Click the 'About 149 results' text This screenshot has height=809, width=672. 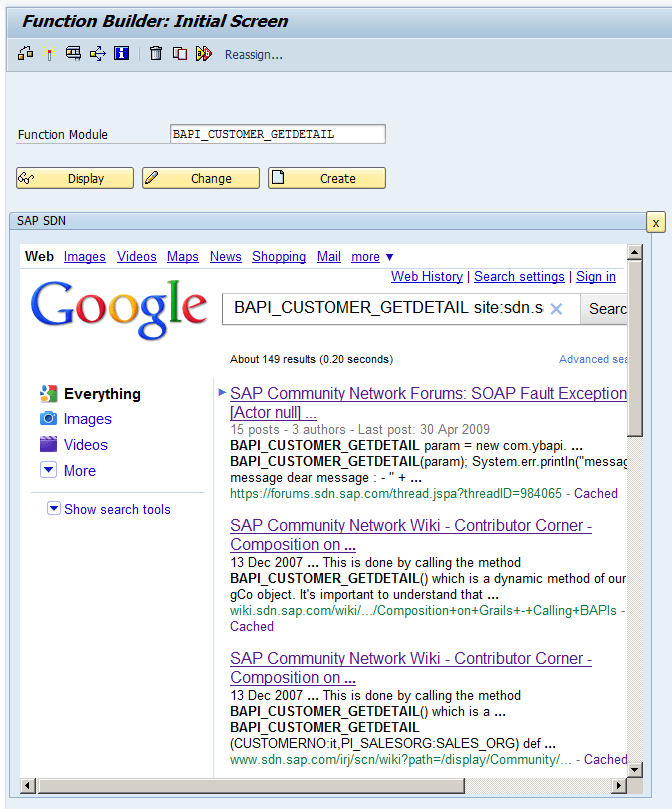(x=311, y=359)
